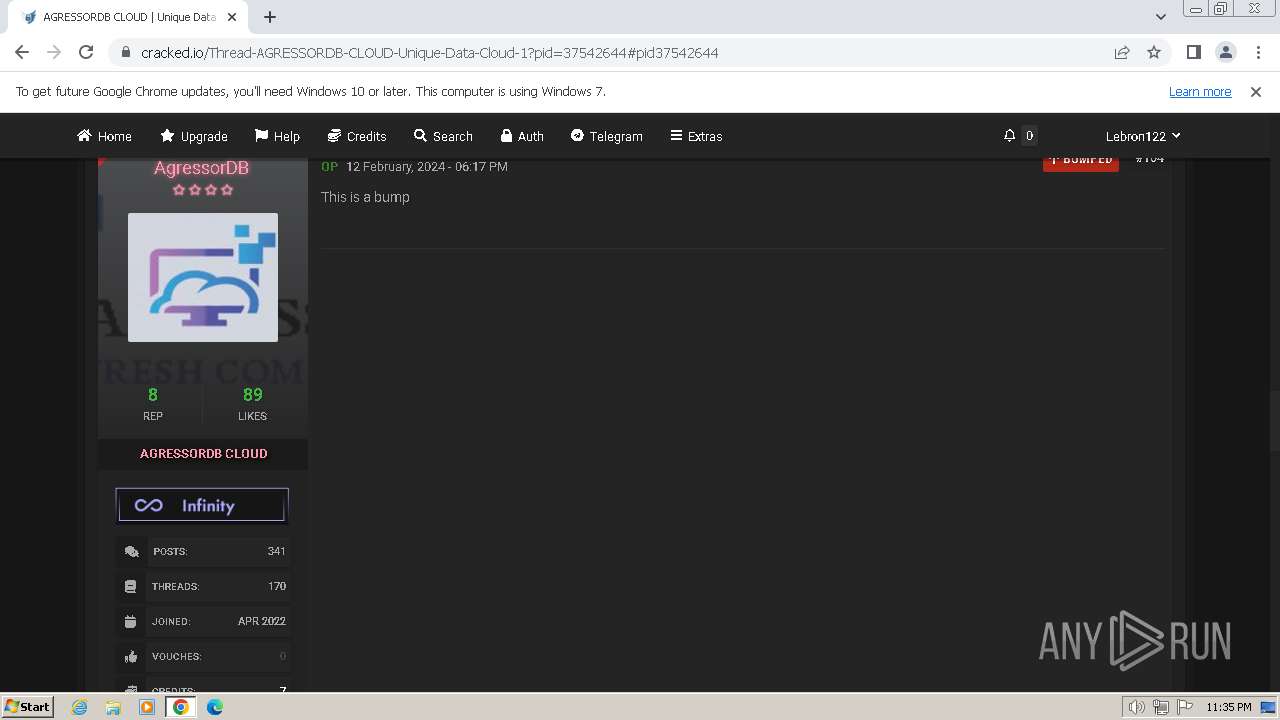Screen dimensions: 1280x720
Task: Reload the current page
Action: click(86, 53)
